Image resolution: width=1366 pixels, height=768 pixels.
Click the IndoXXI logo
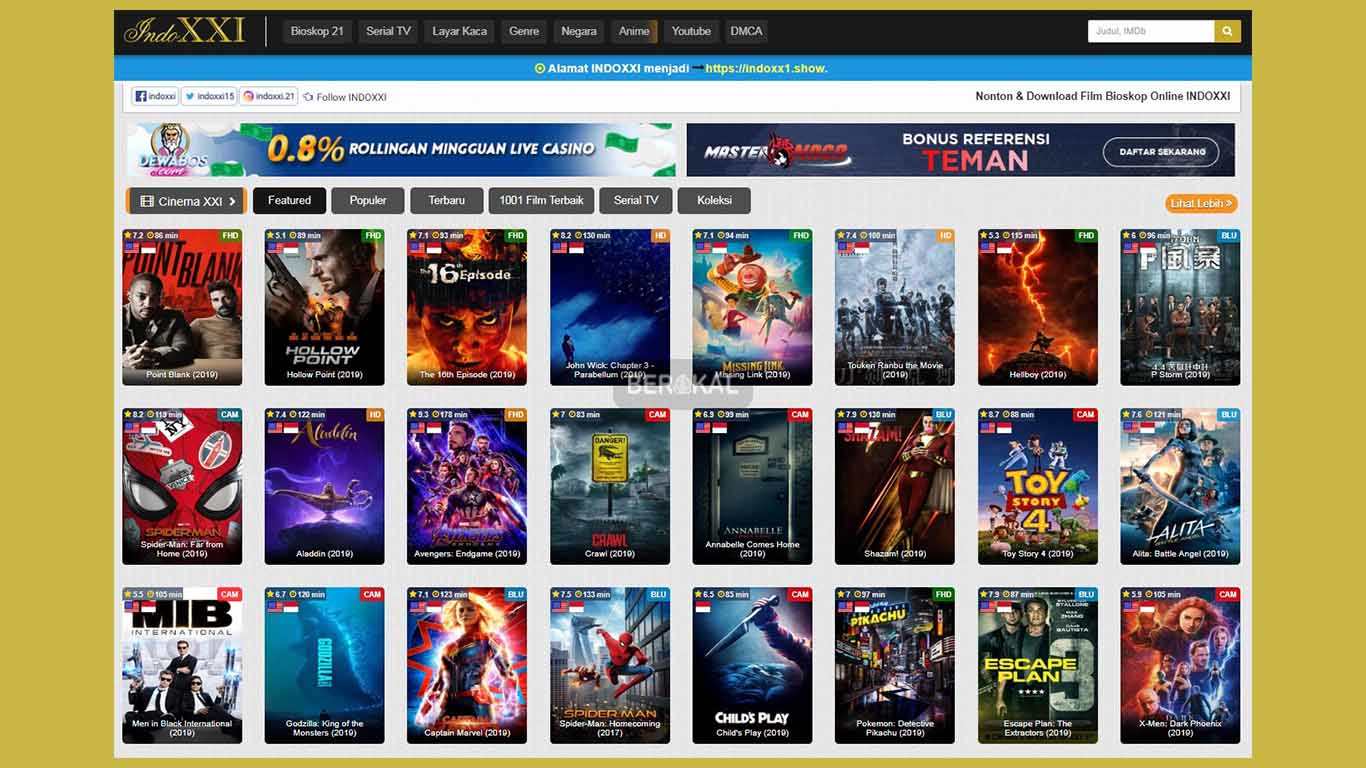click(184, 31)
